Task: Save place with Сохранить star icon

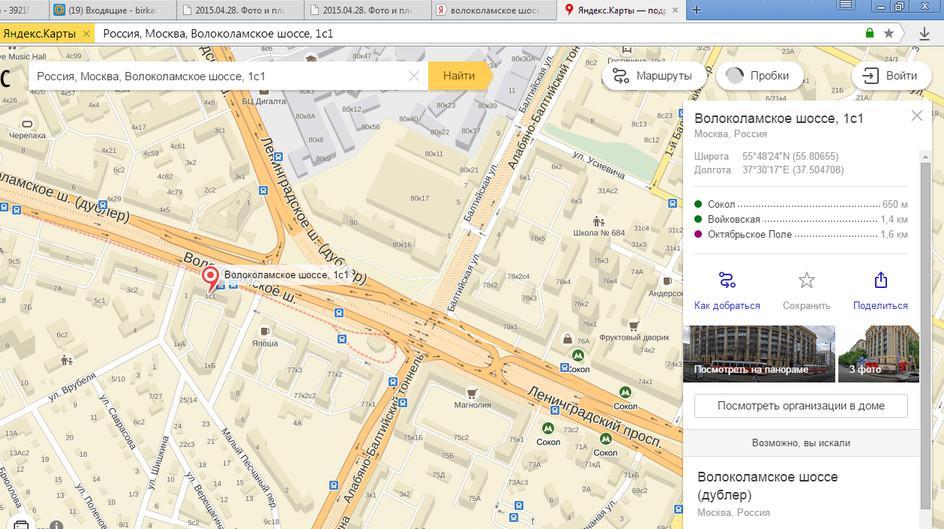Action: tap(806, 280)
